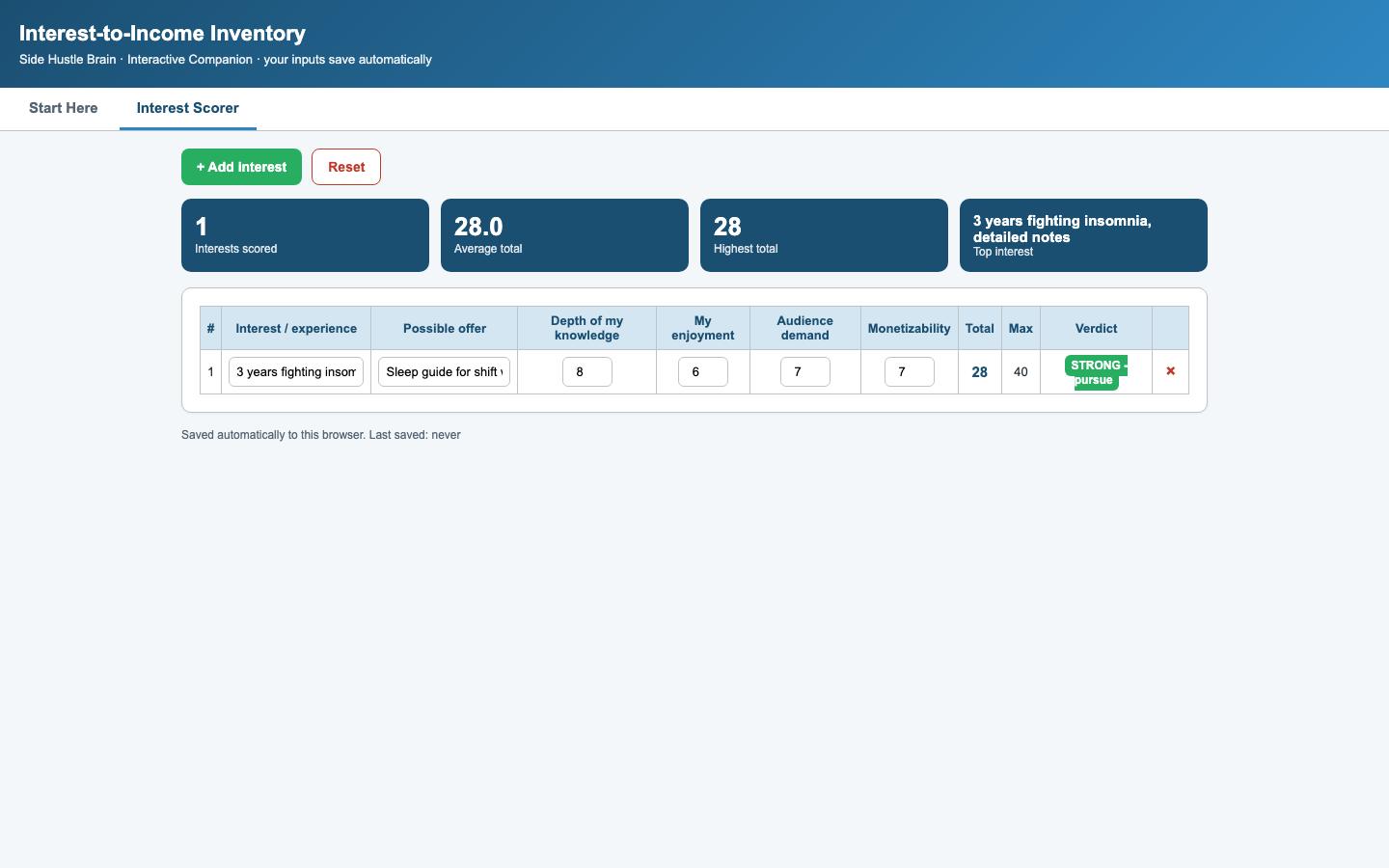Viewport: 1389px width, 868px height.
Task: Focus the My enjoyment score input
Action: click(x=702, y=371)
